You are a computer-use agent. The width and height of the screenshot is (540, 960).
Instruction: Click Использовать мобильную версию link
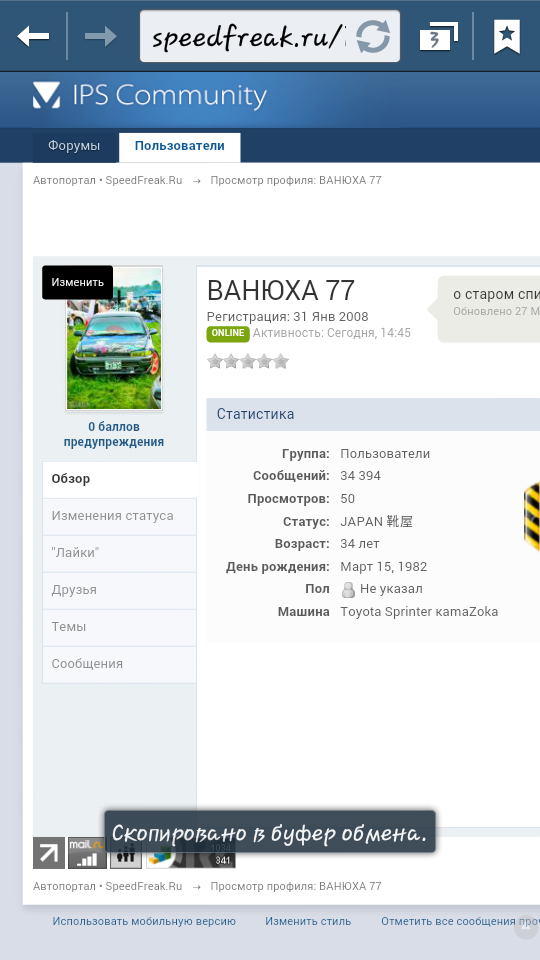tap(144, 921)
